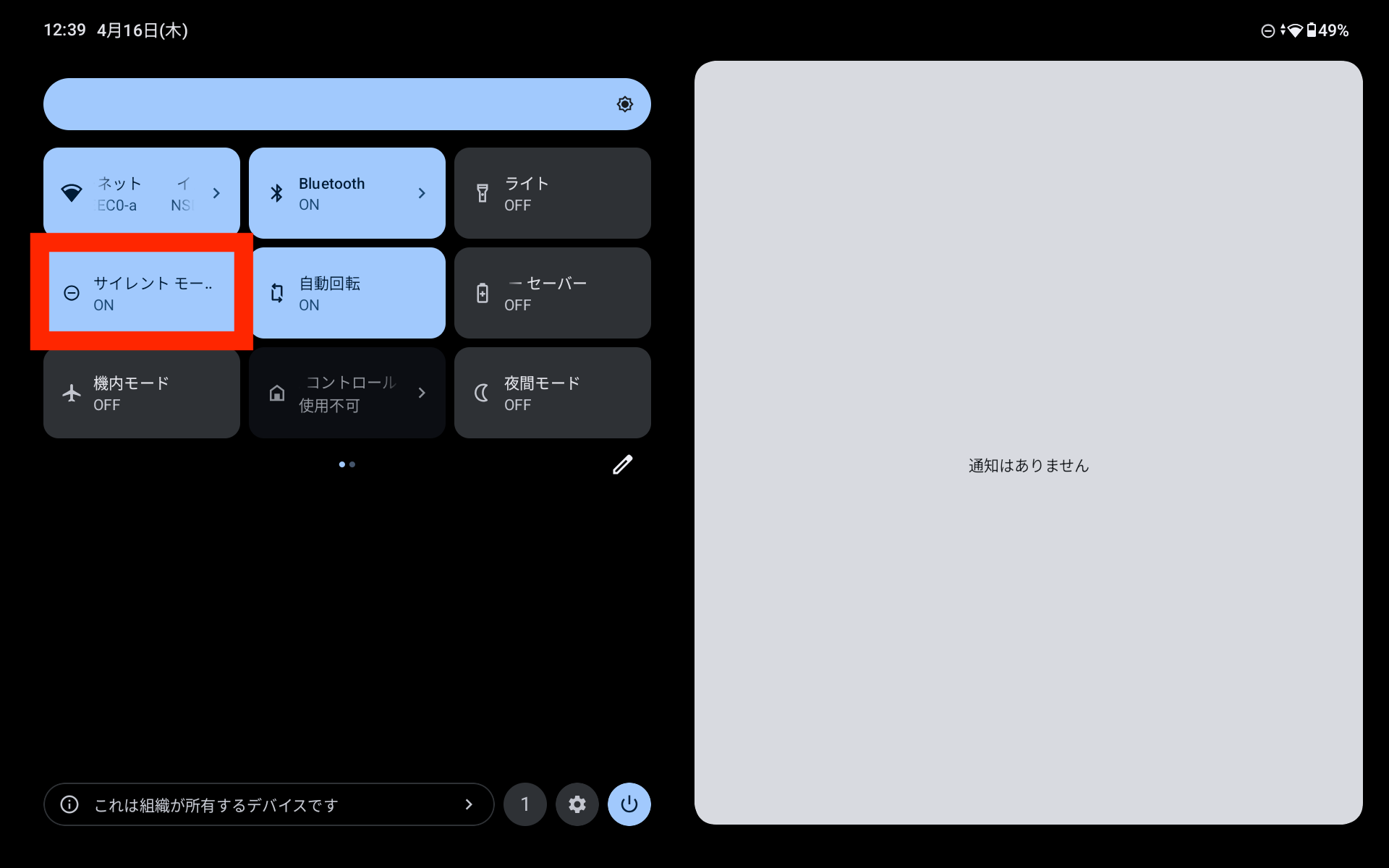Click the home controls house icon
This screenshot has height=868, width=1389.
tap(277, 393)
